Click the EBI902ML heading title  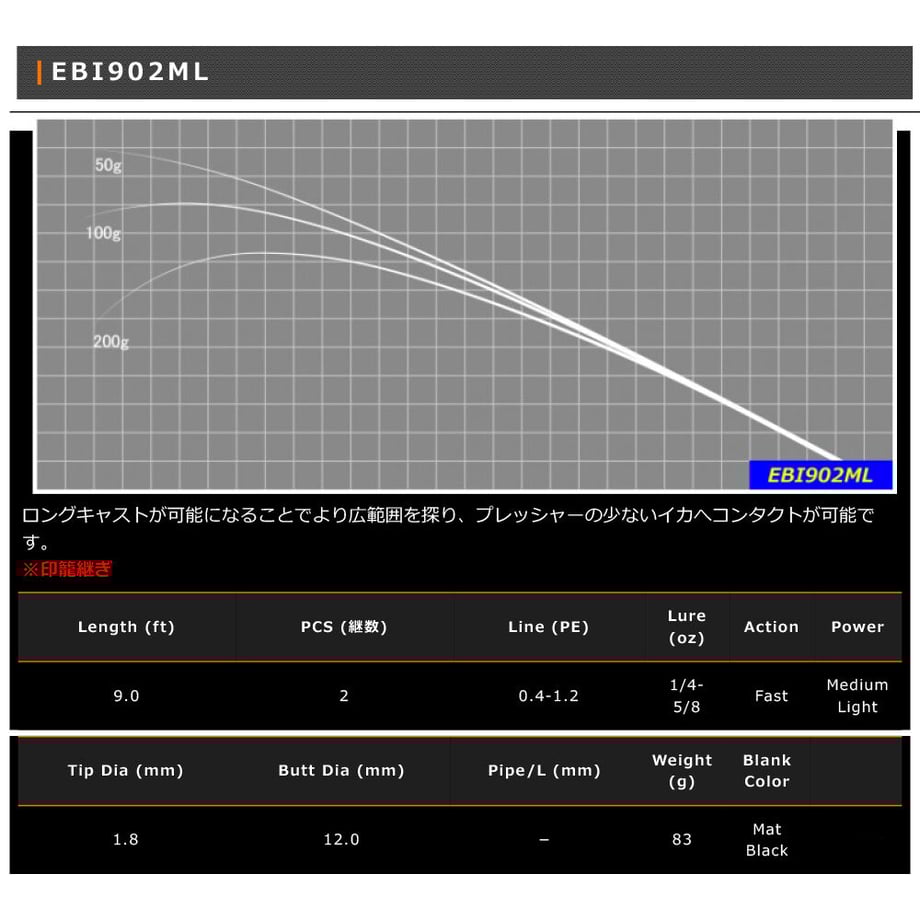pos(130,72)
